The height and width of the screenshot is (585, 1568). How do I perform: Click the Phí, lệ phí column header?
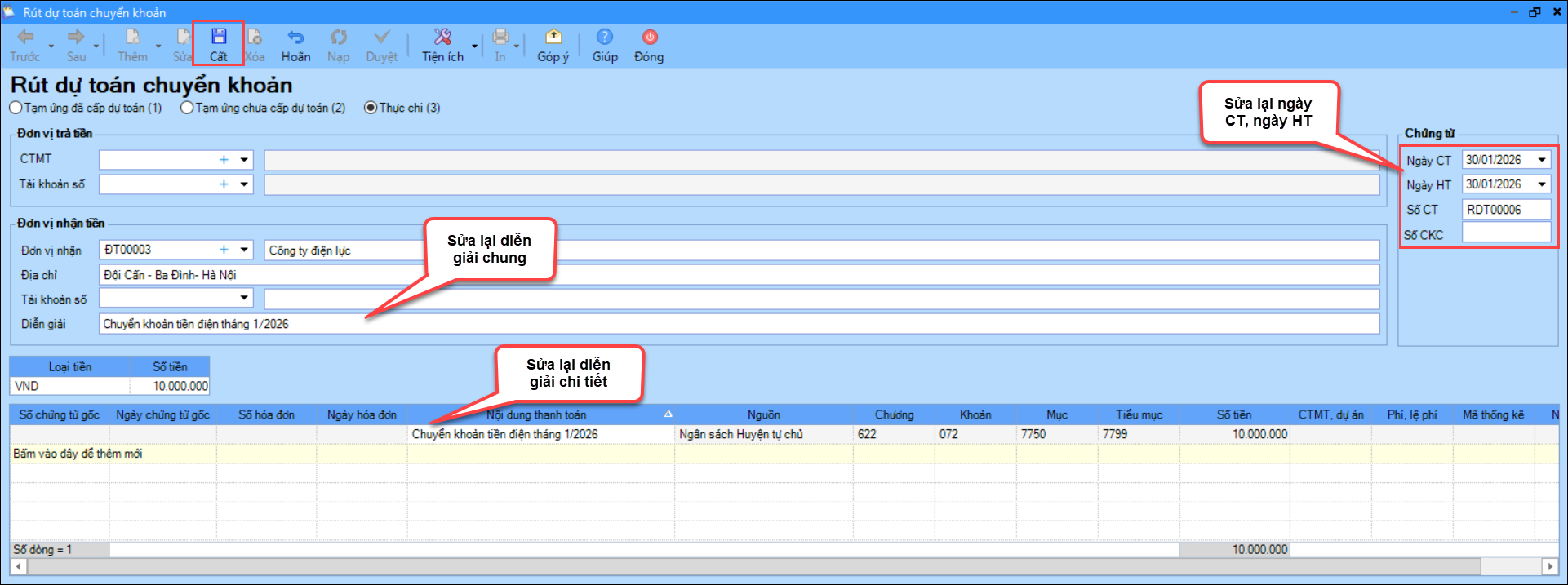coord(1413,414)
